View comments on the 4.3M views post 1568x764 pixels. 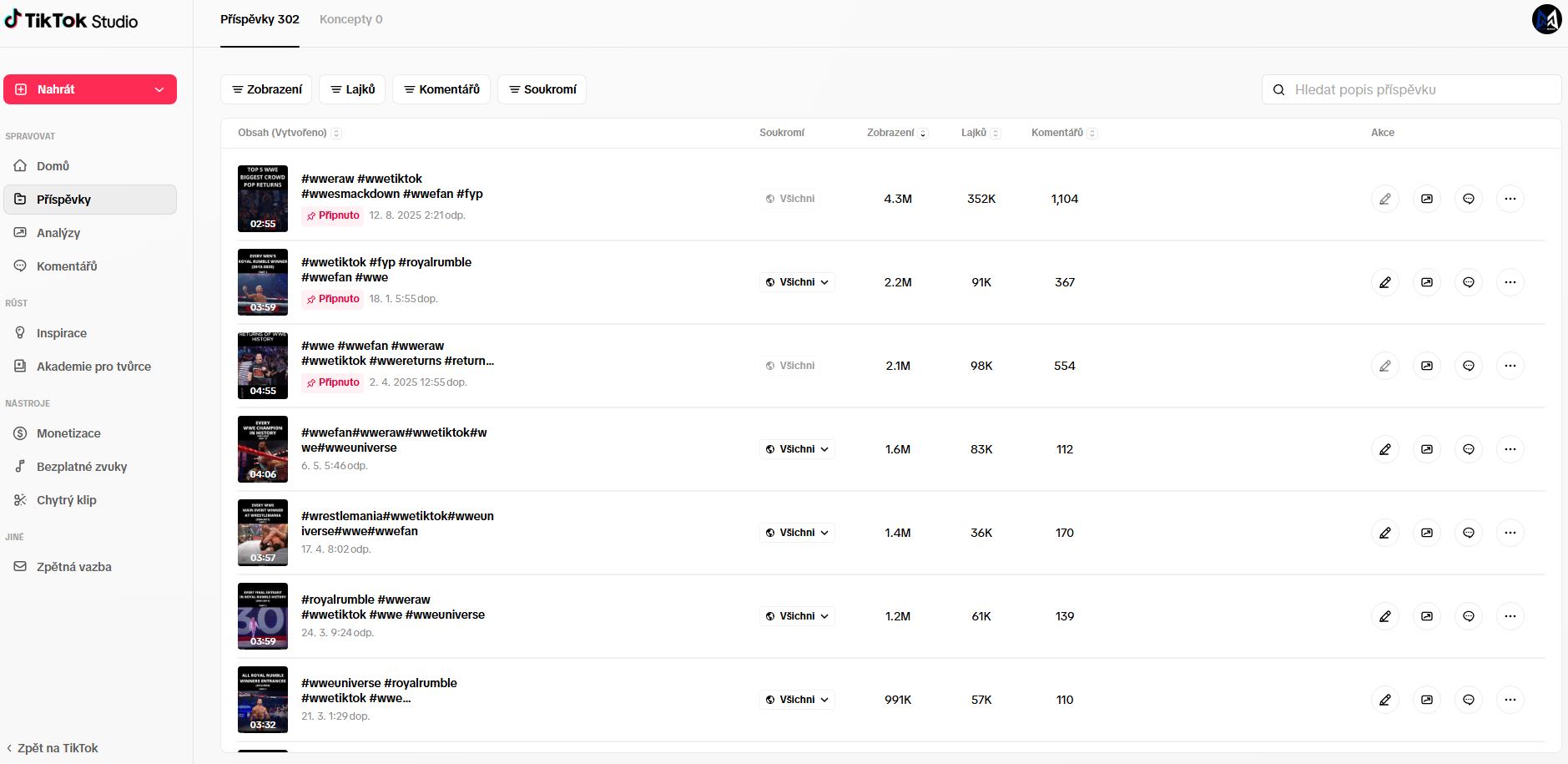(x=1469, y=199)
